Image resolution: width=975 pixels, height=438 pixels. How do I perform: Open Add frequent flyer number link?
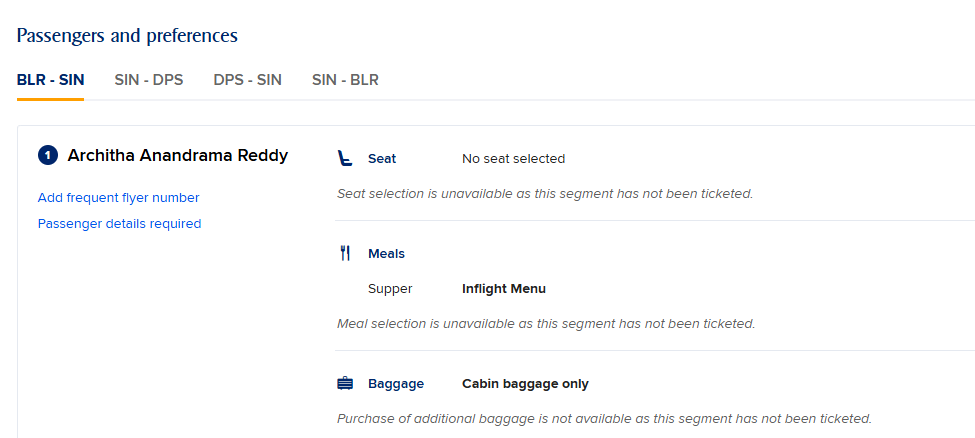tap(119, 198)
